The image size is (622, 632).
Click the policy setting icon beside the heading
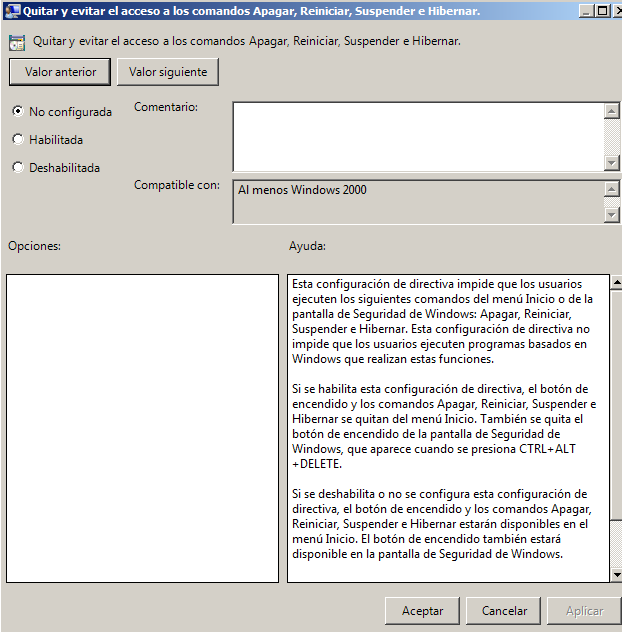(16, 43)
